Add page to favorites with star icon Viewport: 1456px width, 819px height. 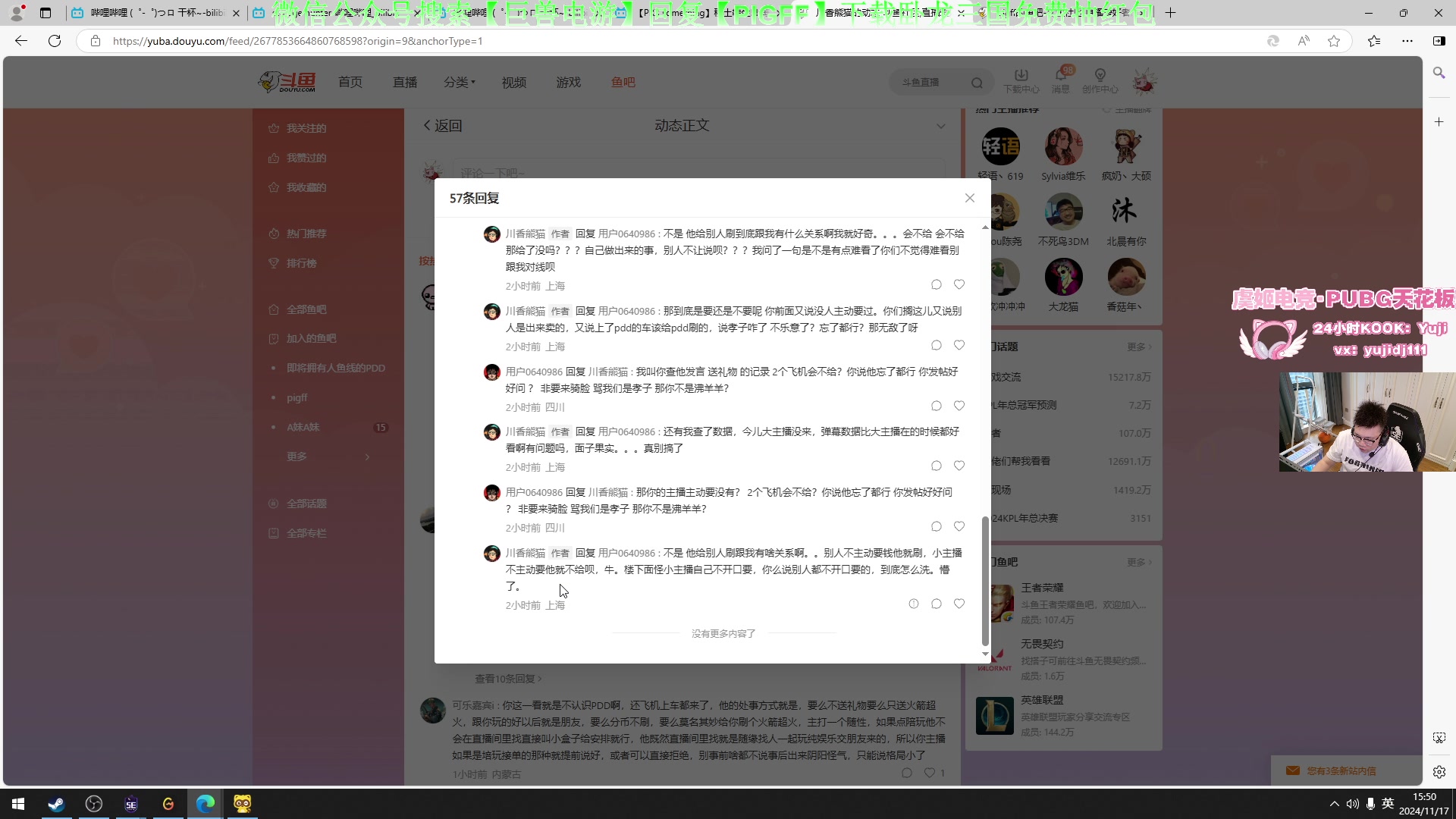coord(1334,41)
